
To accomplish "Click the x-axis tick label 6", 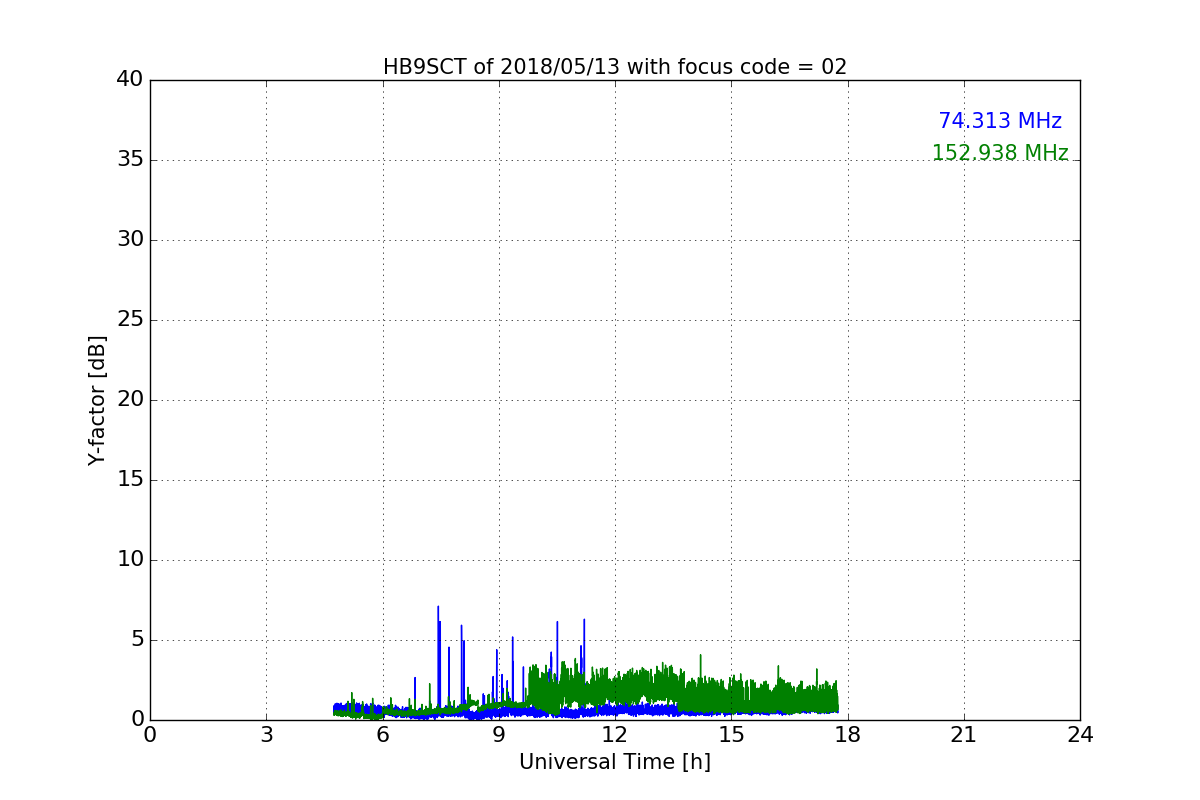I will click(382, 735).
